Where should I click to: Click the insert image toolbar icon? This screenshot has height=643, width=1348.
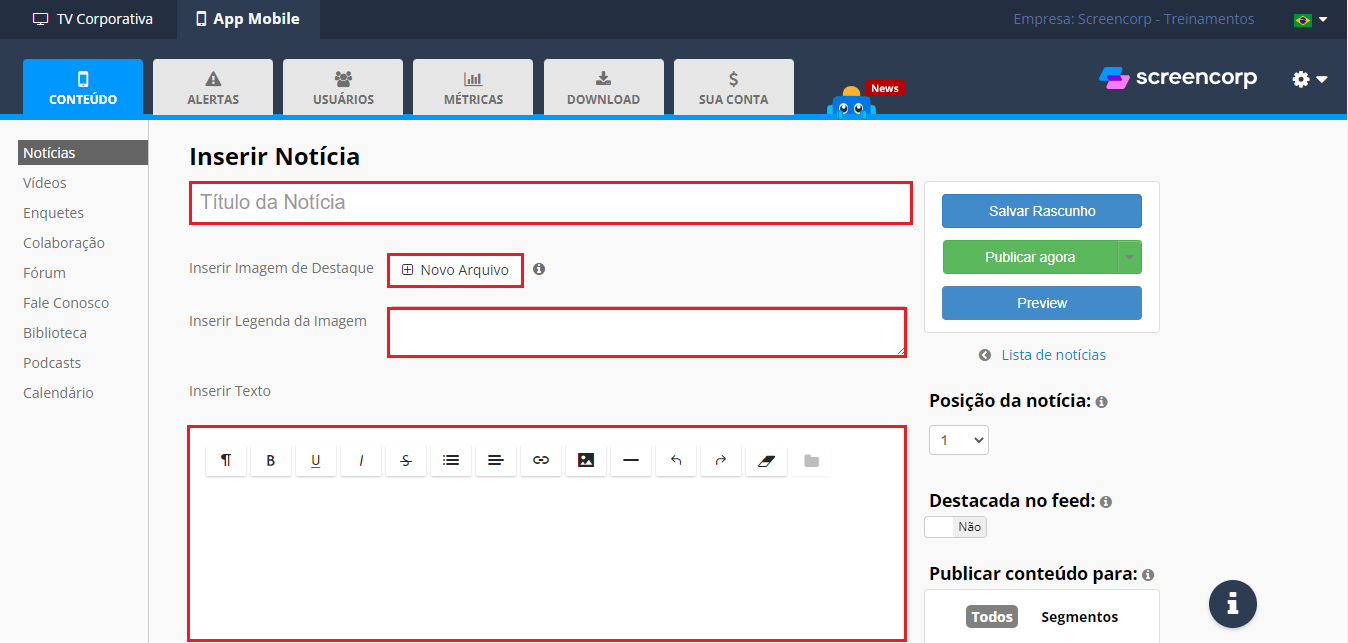(x=586, y=460)
